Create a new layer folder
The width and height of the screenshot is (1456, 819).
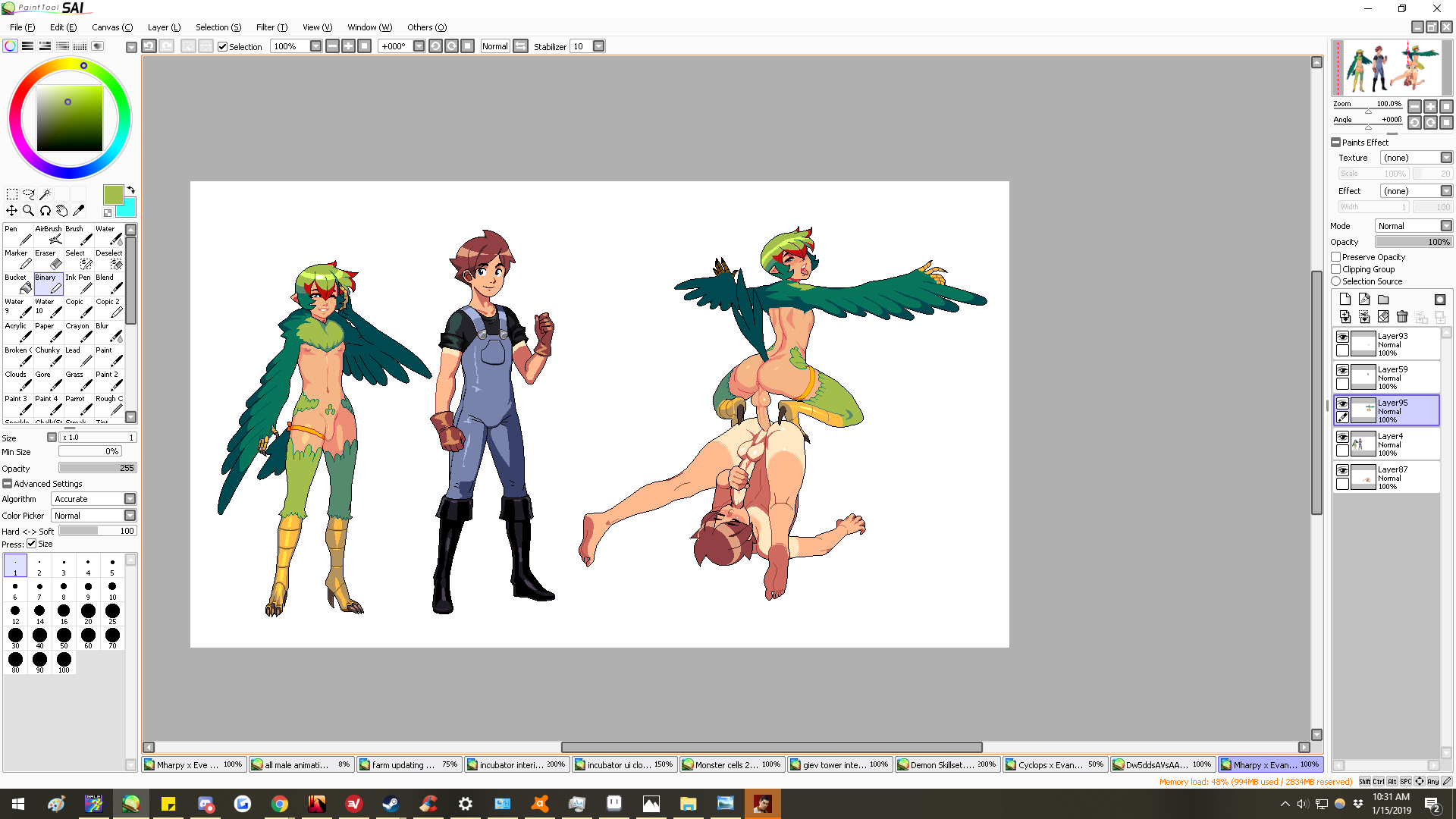click(1383, 300)
